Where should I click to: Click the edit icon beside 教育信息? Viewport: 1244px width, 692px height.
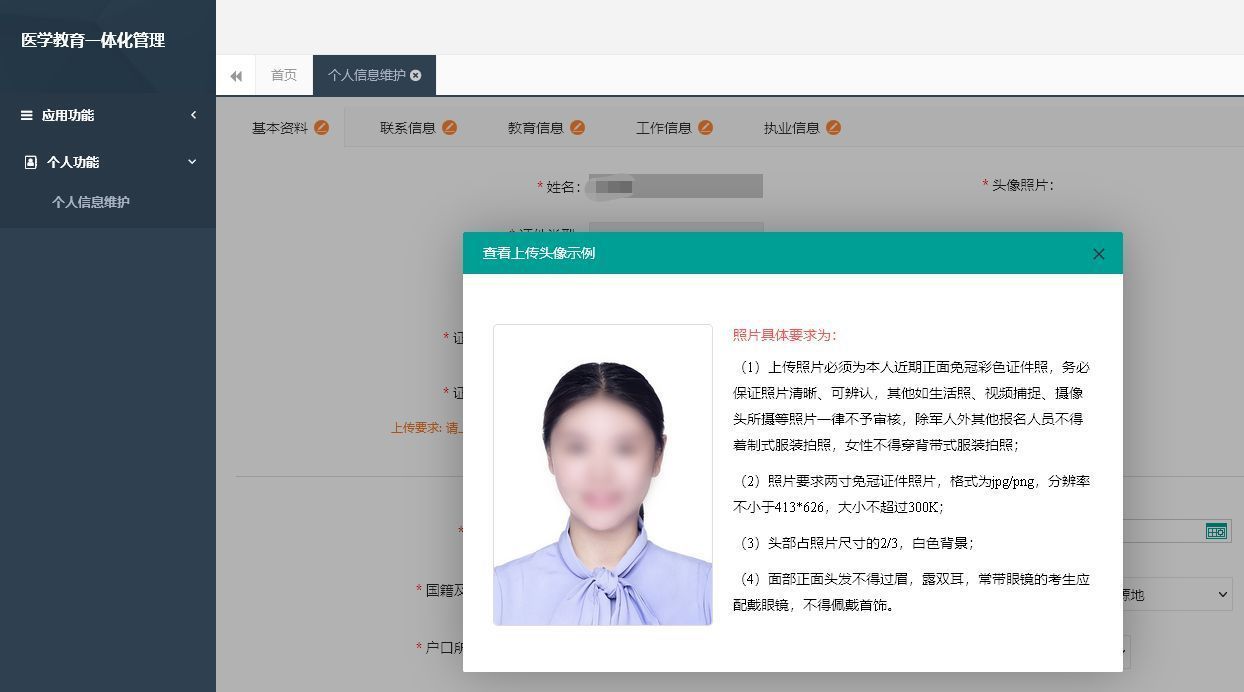coord(577,128)
